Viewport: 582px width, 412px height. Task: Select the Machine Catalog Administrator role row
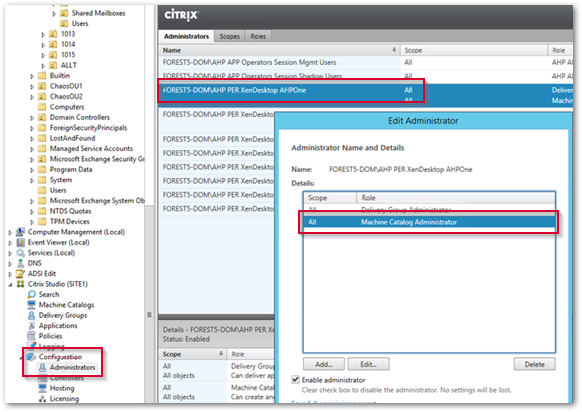tap(429, 222)
